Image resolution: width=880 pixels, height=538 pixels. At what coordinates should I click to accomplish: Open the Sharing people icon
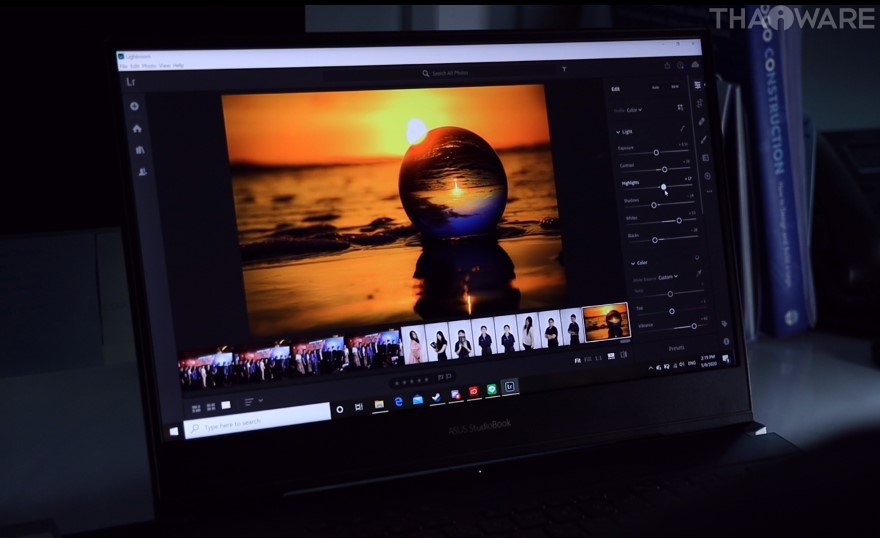[x=143, y=172]
